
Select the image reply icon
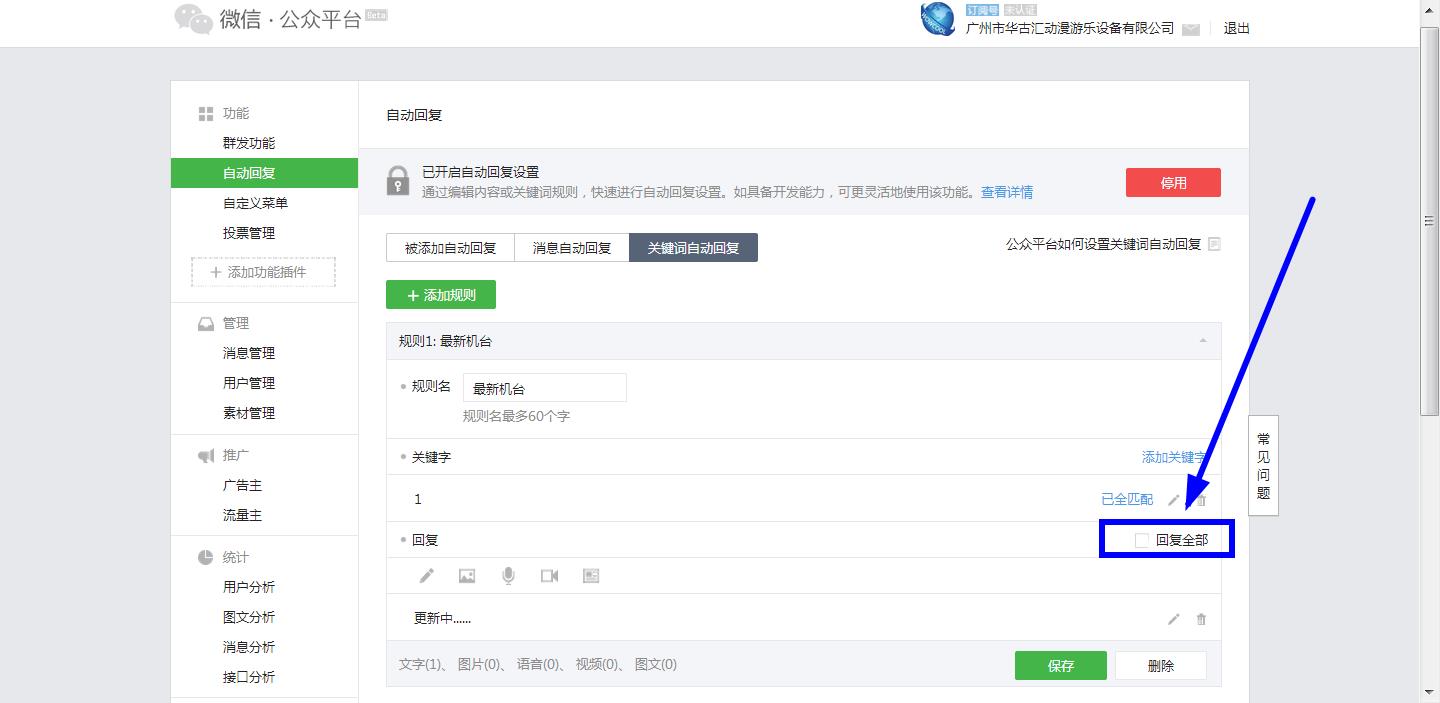point(468,575)
